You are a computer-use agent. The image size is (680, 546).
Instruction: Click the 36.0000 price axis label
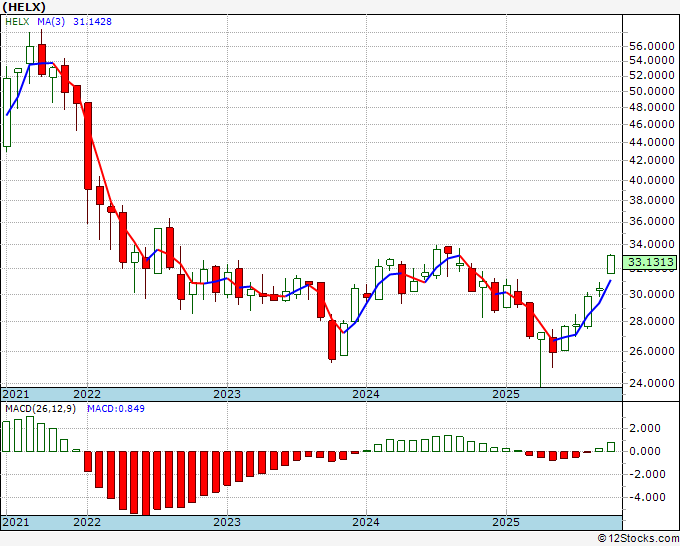651,222
